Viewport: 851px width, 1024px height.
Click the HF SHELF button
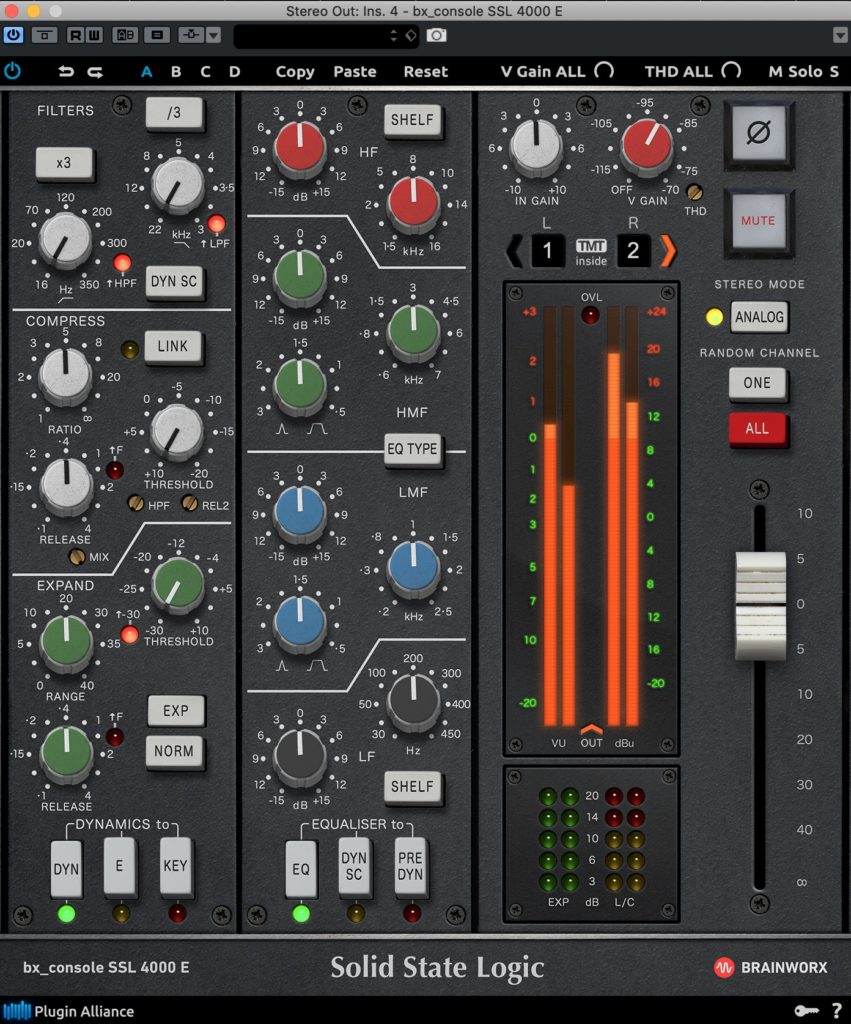click(x=412, y=120)
